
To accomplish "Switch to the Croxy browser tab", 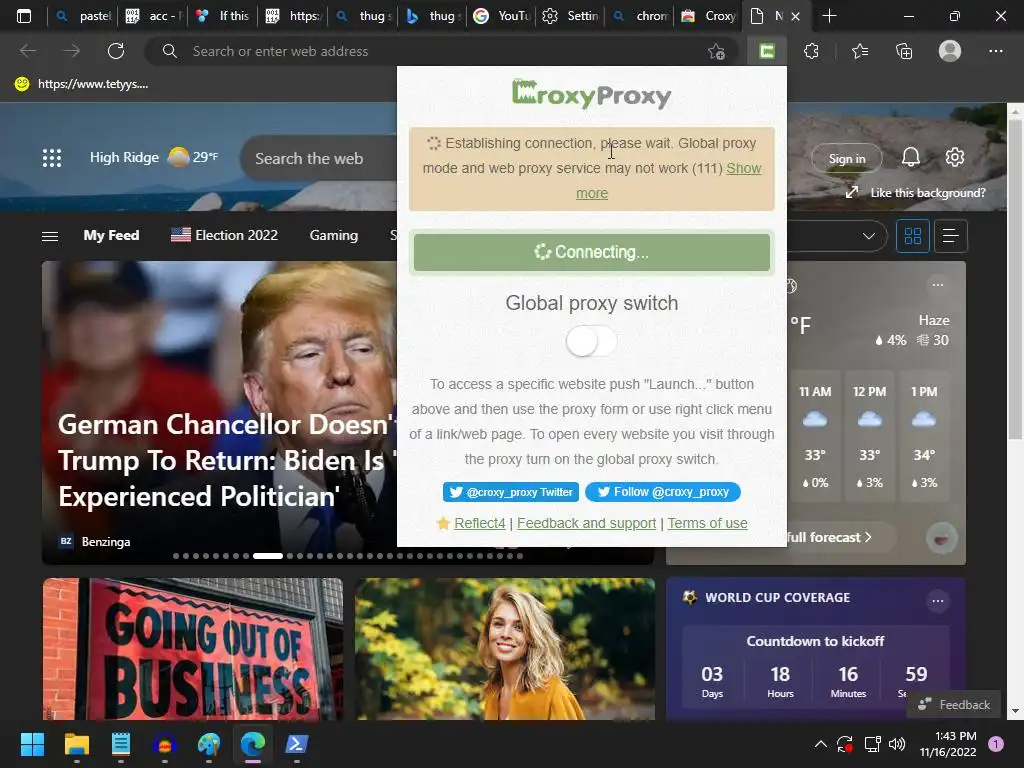I will [710, 16].
